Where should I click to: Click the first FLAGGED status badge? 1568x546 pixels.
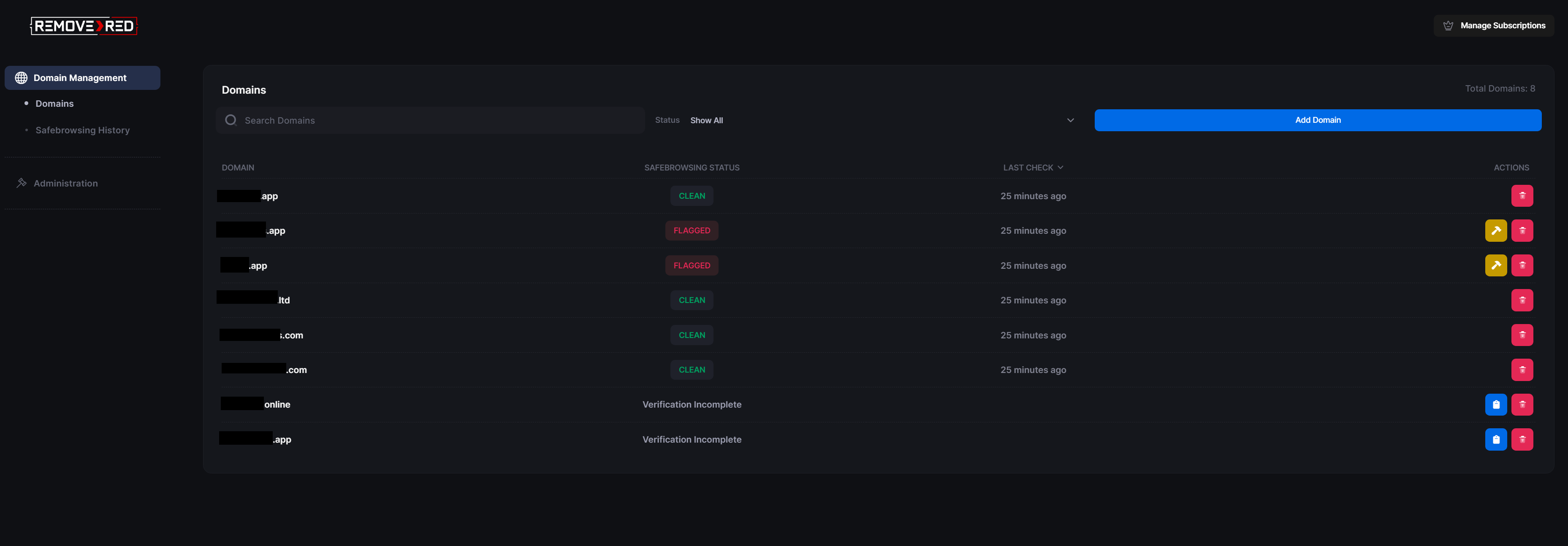(692, 230)
